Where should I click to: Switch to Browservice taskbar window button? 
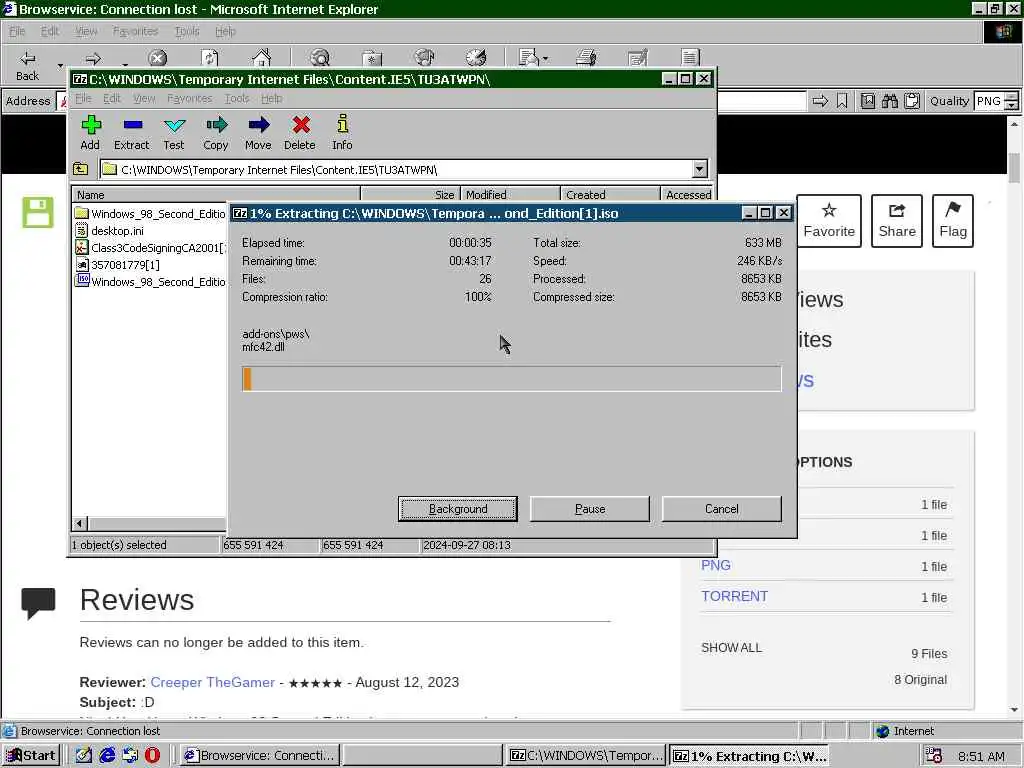click(x=260, y=756)
